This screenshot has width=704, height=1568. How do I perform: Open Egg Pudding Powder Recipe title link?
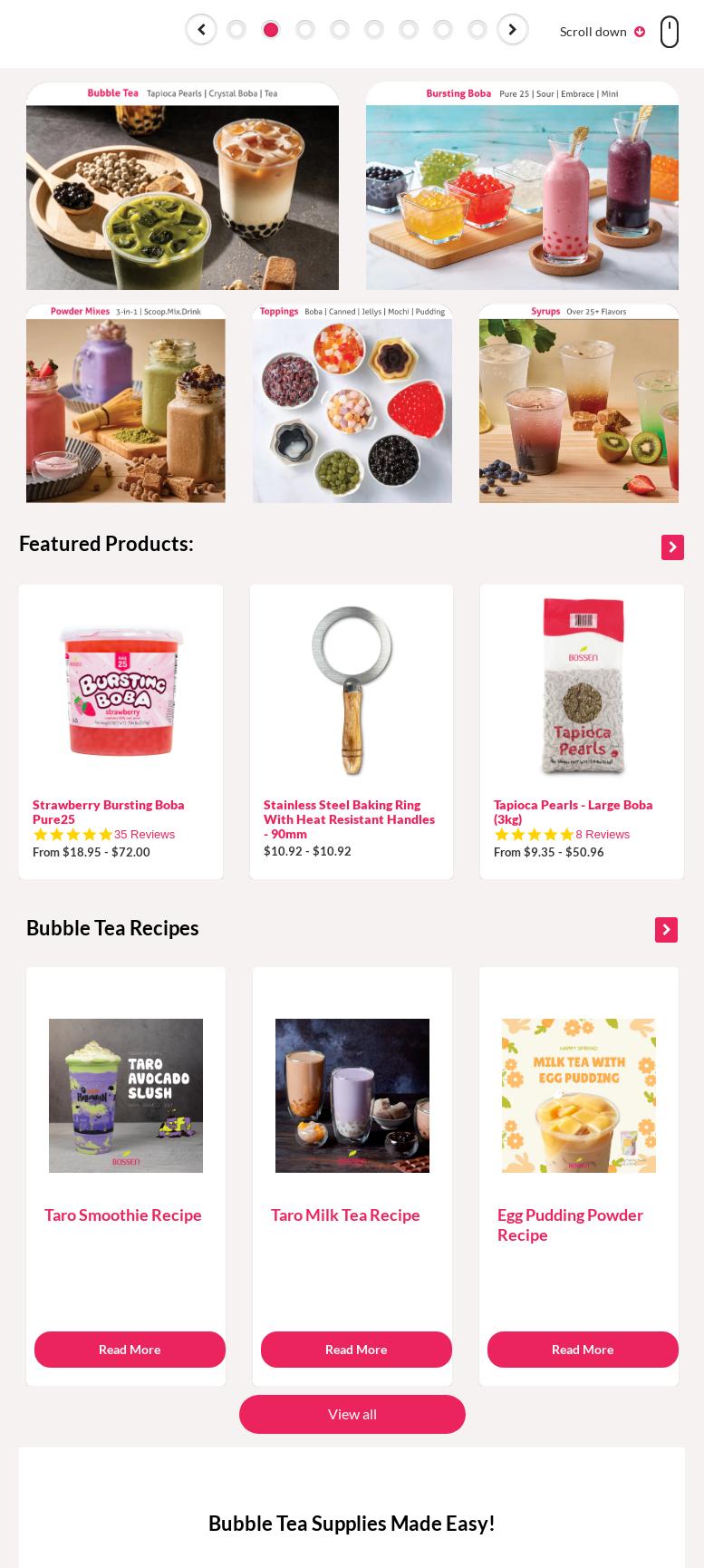point(570,1224)
